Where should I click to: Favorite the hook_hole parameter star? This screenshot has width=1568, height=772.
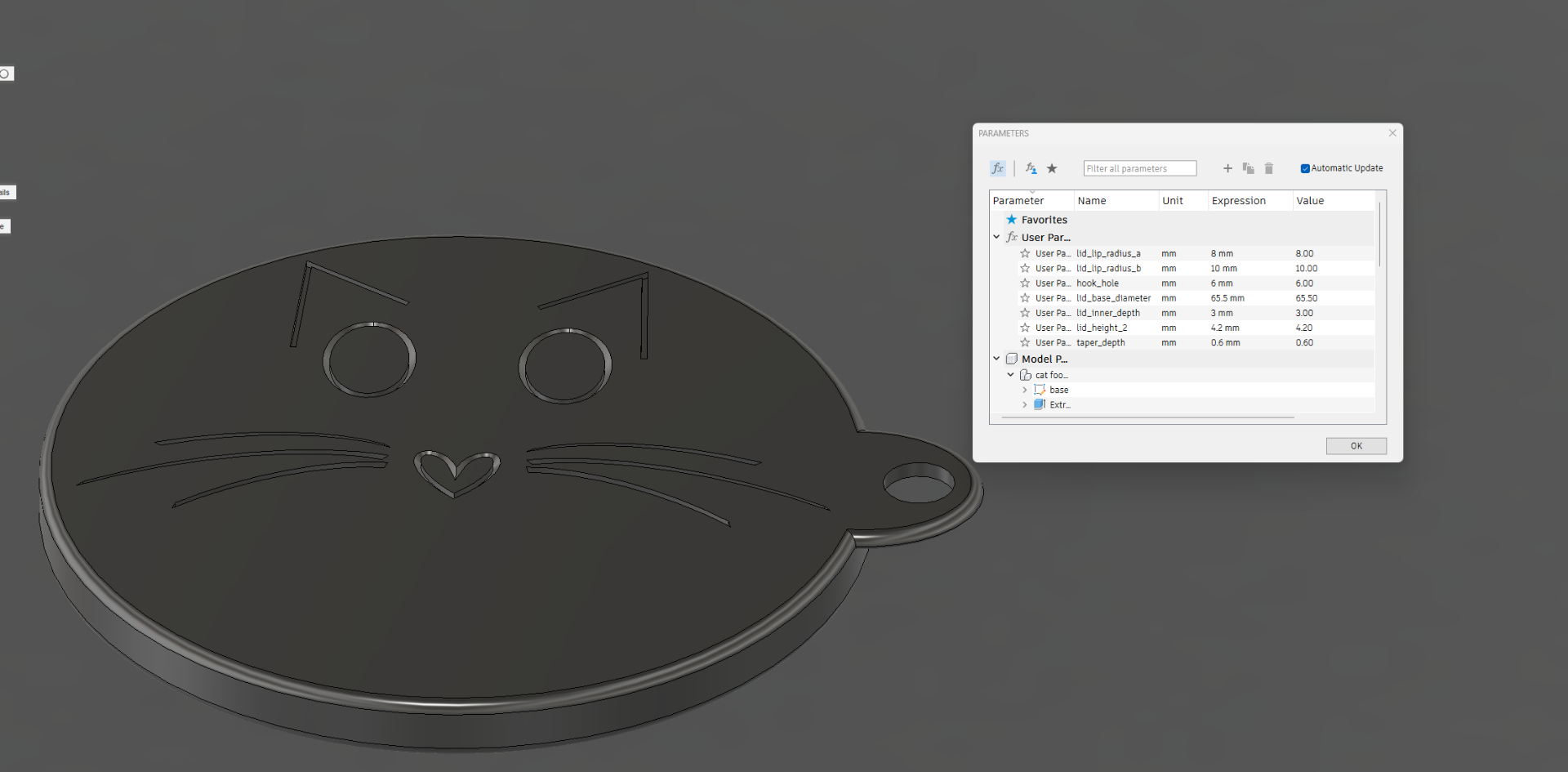pos(1025,283)
